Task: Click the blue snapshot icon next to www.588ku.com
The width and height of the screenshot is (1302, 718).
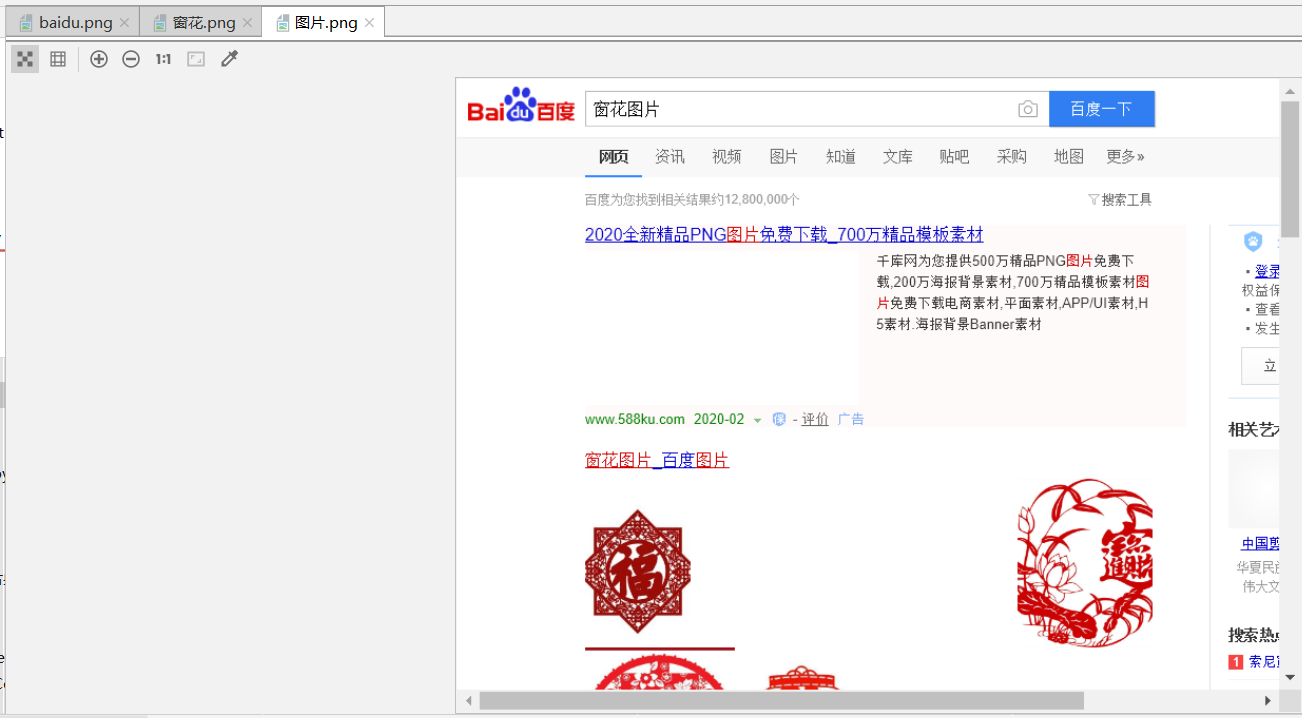Action: click(x=778, y=419)
